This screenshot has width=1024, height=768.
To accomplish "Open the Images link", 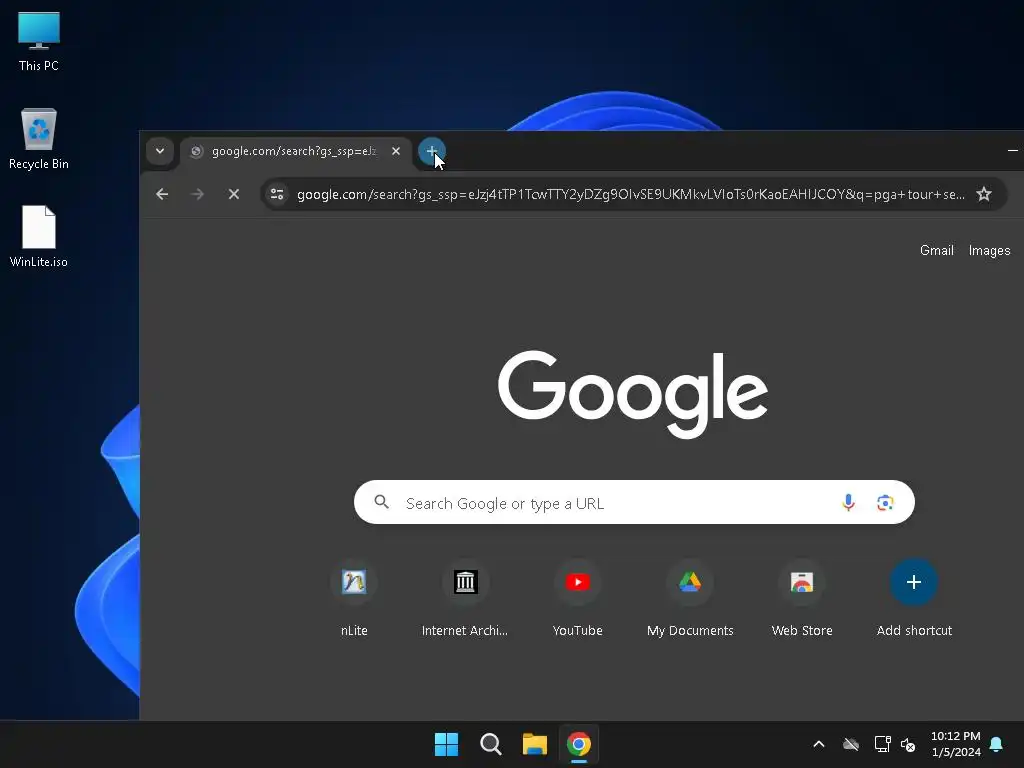I will point(989,251).
